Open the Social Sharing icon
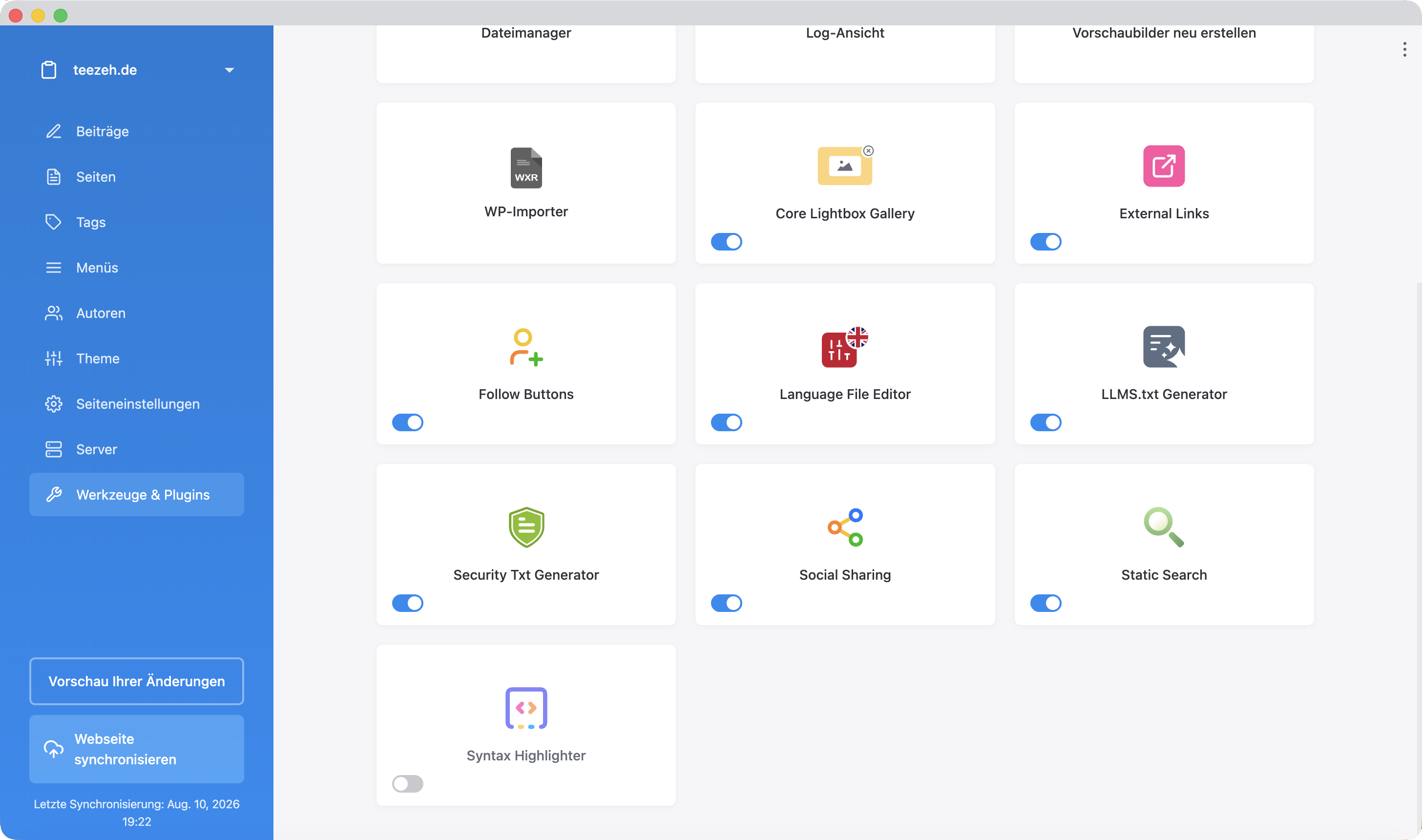Viewport: 1422px width, 840px height. 845,527
